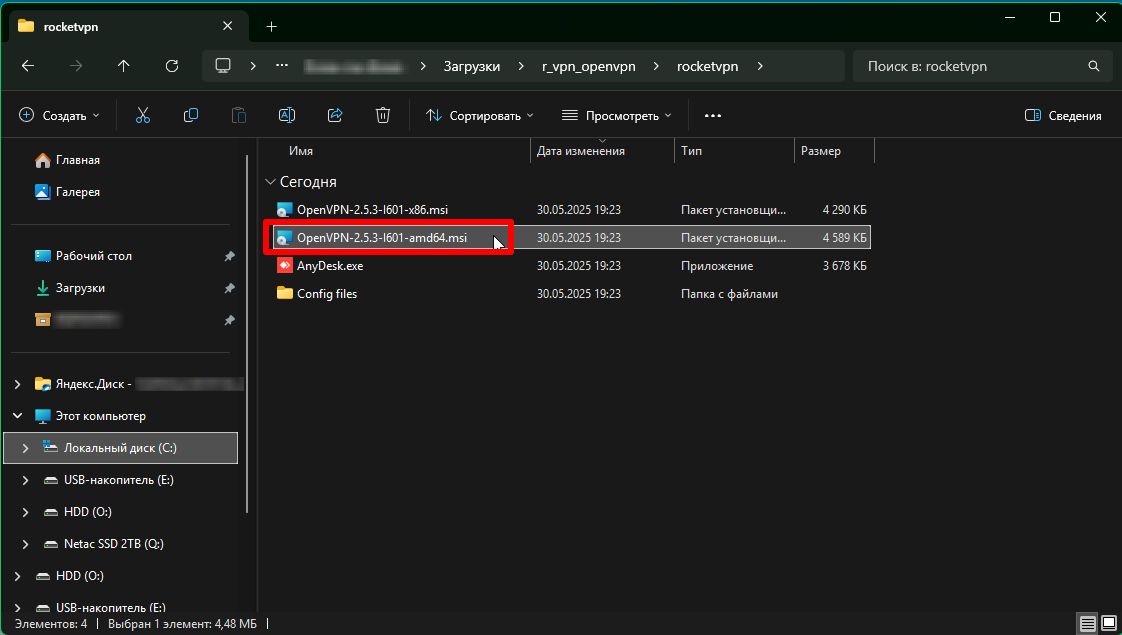The height and width of the screenshot is (635, 1122).
Task: Open the Создать new item menu
Action: [x=60, y=116]
